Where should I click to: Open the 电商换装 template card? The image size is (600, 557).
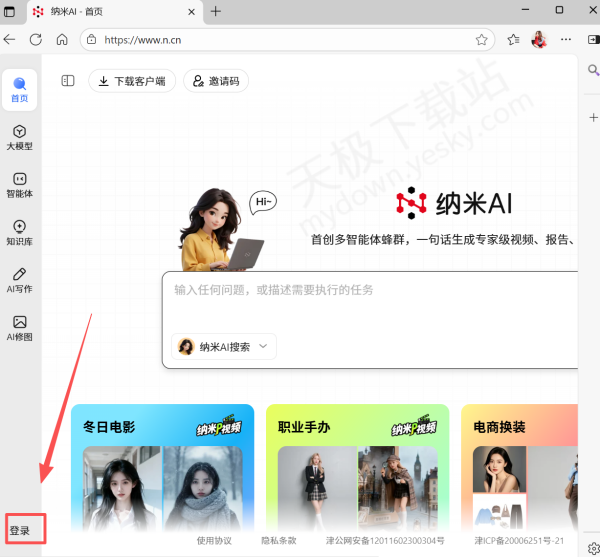click(520, 470)
